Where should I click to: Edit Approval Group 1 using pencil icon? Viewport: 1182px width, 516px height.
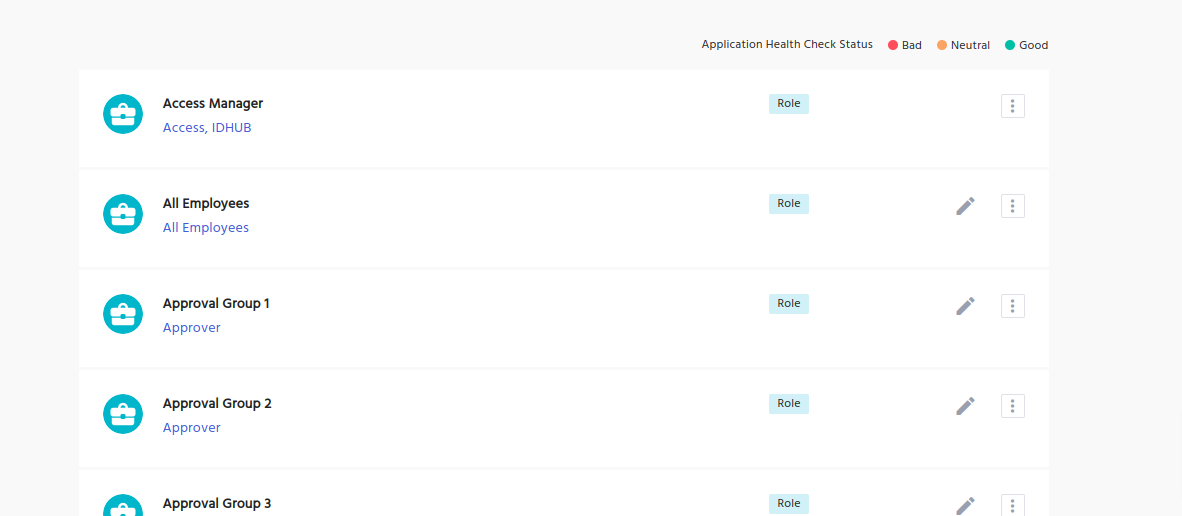point(965,306)
